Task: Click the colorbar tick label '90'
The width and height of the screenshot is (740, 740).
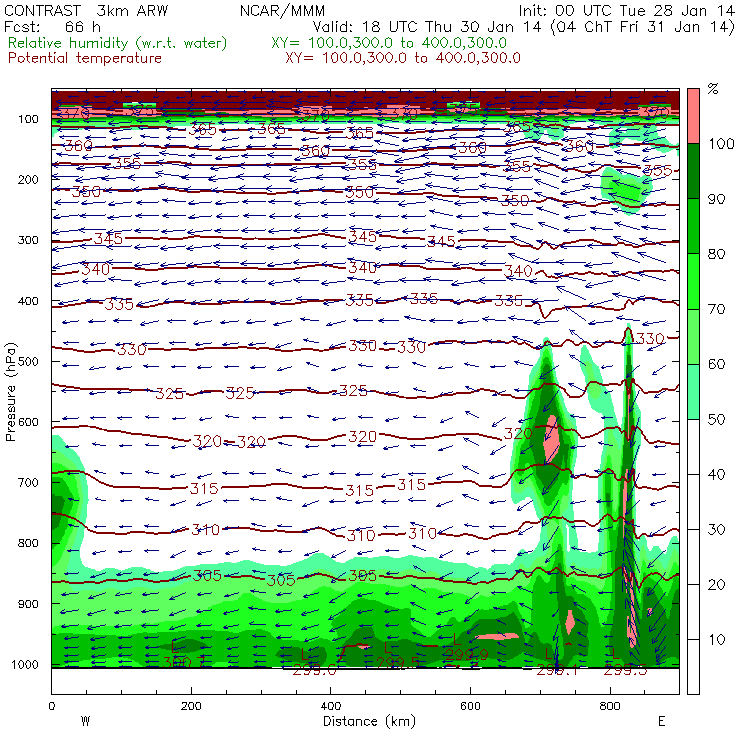Action: coord(717,199)
